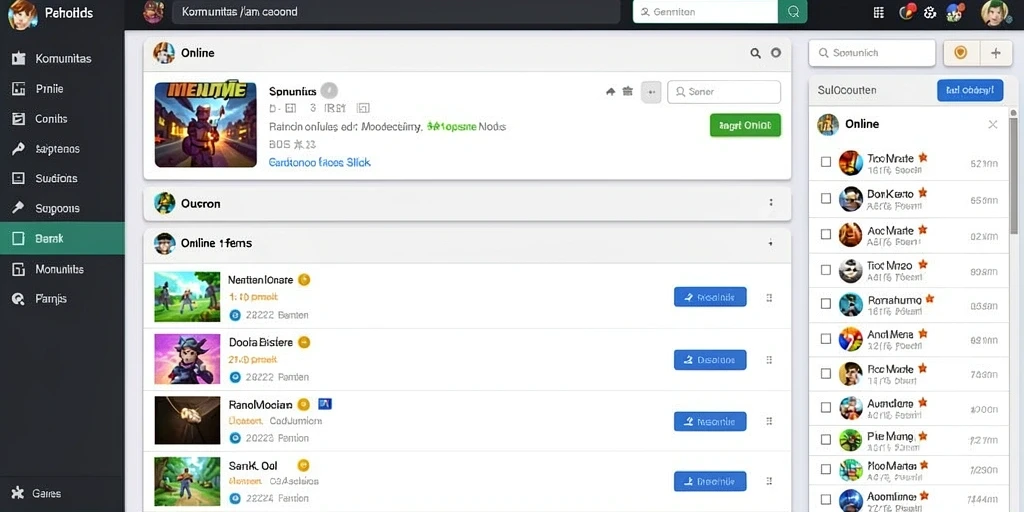
Task: Open options dots for Sank. Ool row
Action: 769,482
